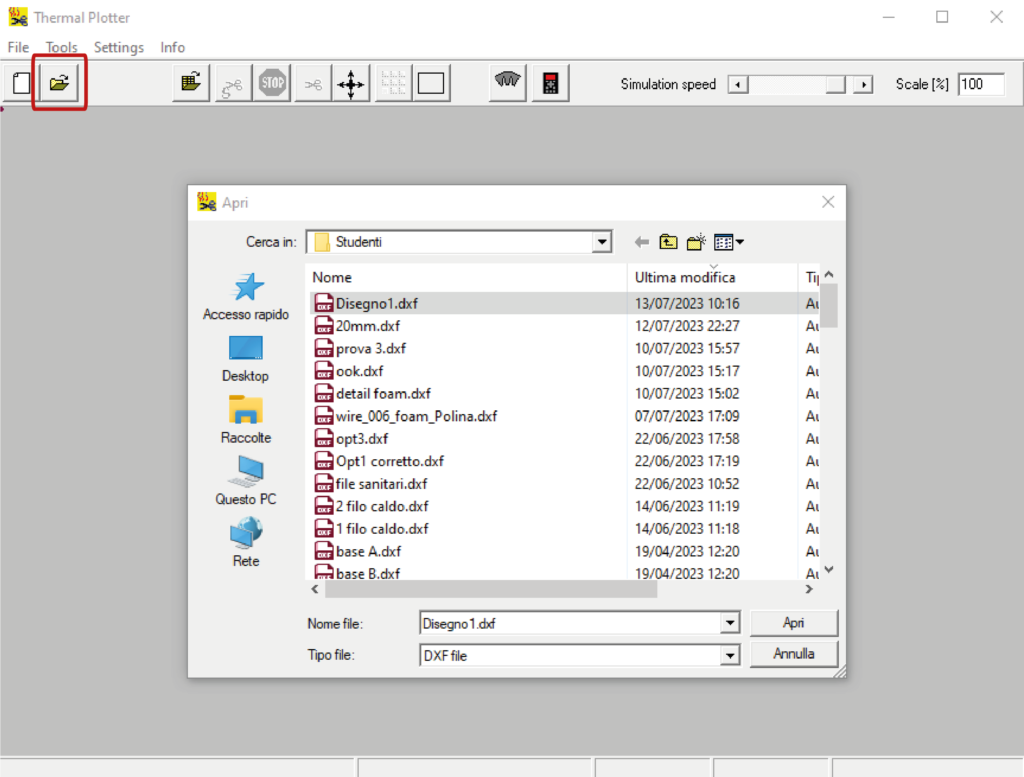Click the red controller device icon

pos(551,83)
